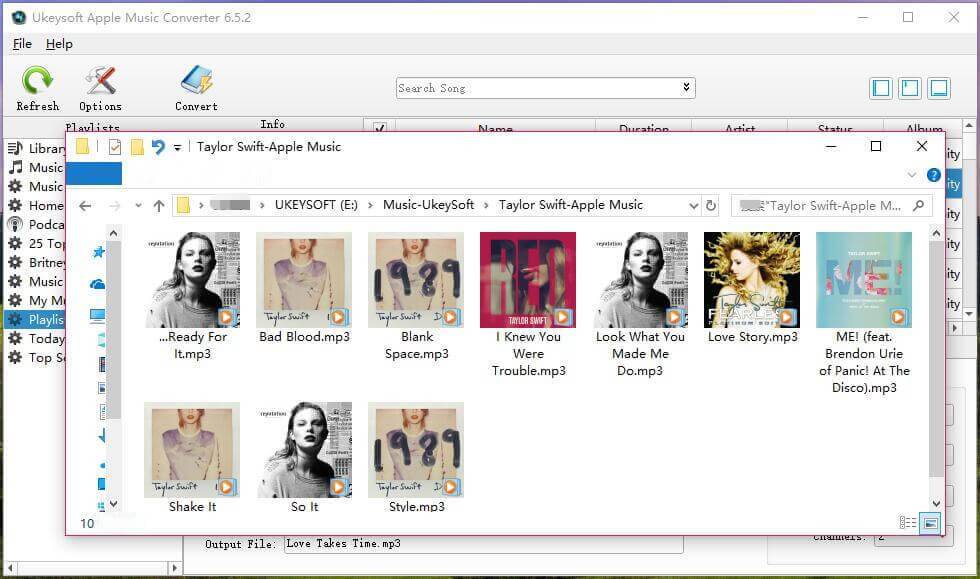980x579 pixels.
Task: Click the Back navigation arrow in explorer
Action: click(85, 205)
